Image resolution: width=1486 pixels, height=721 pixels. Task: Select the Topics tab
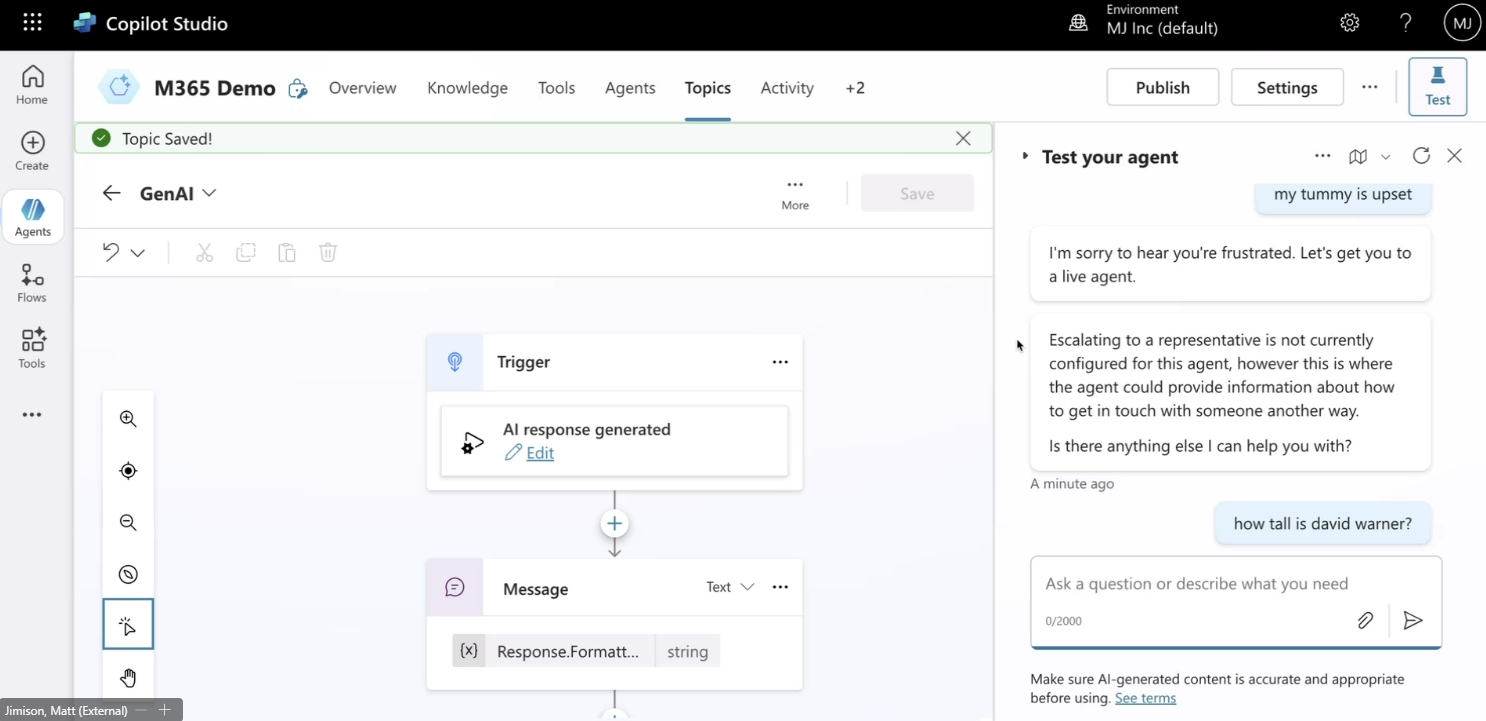(x=708, y=88)
